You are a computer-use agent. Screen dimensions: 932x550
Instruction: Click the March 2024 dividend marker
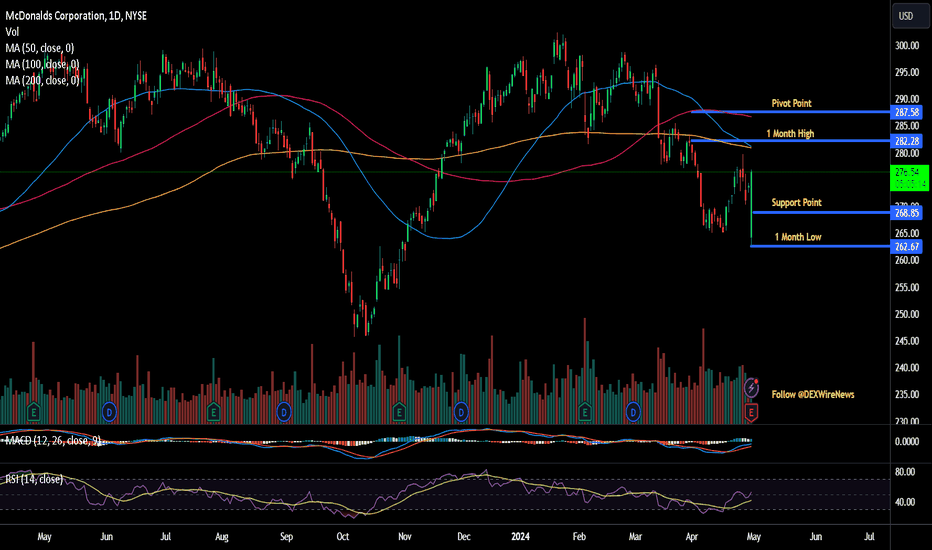coord(633,411)
